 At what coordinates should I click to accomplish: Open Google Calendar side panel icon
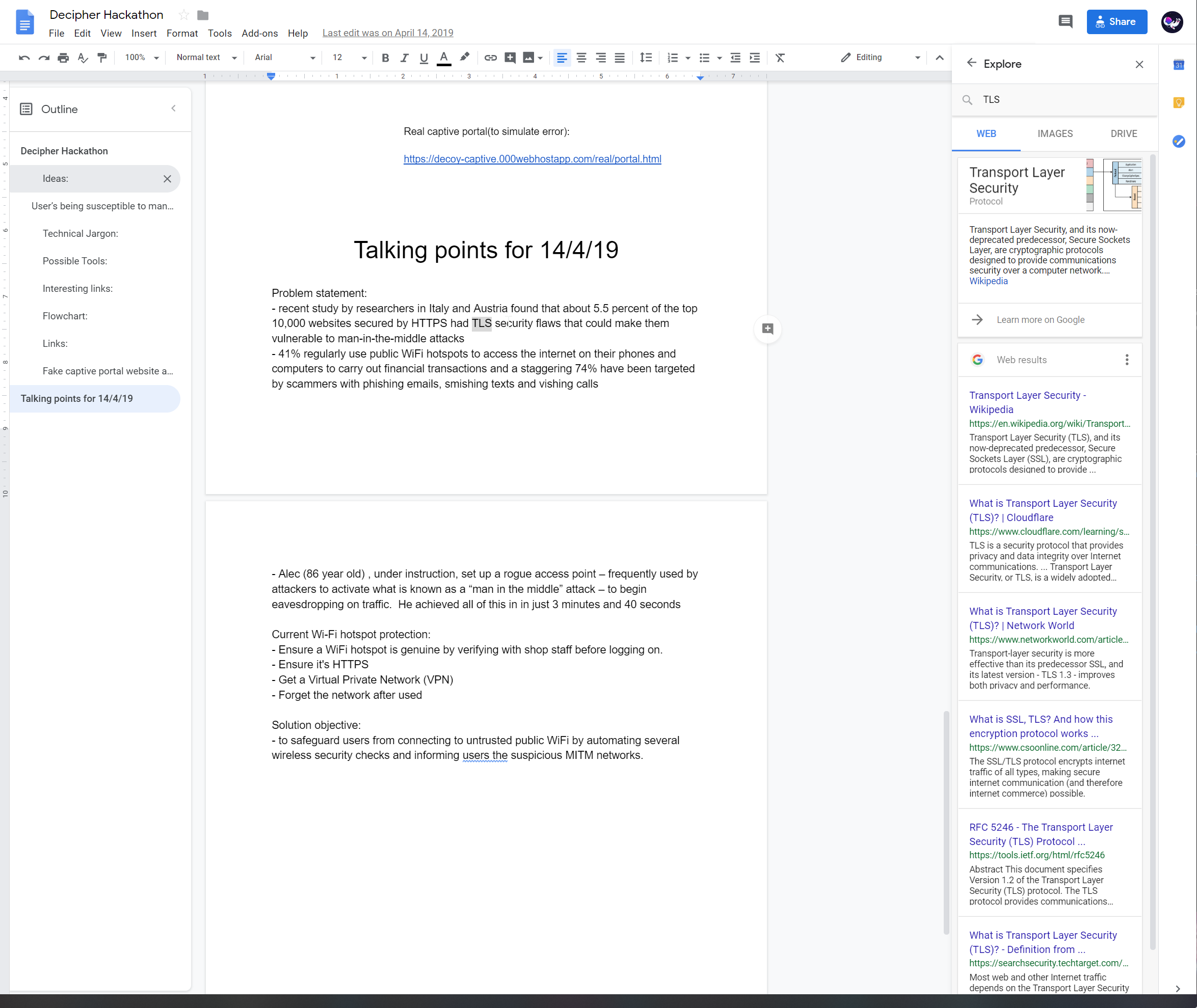[x=1179, y=65]
